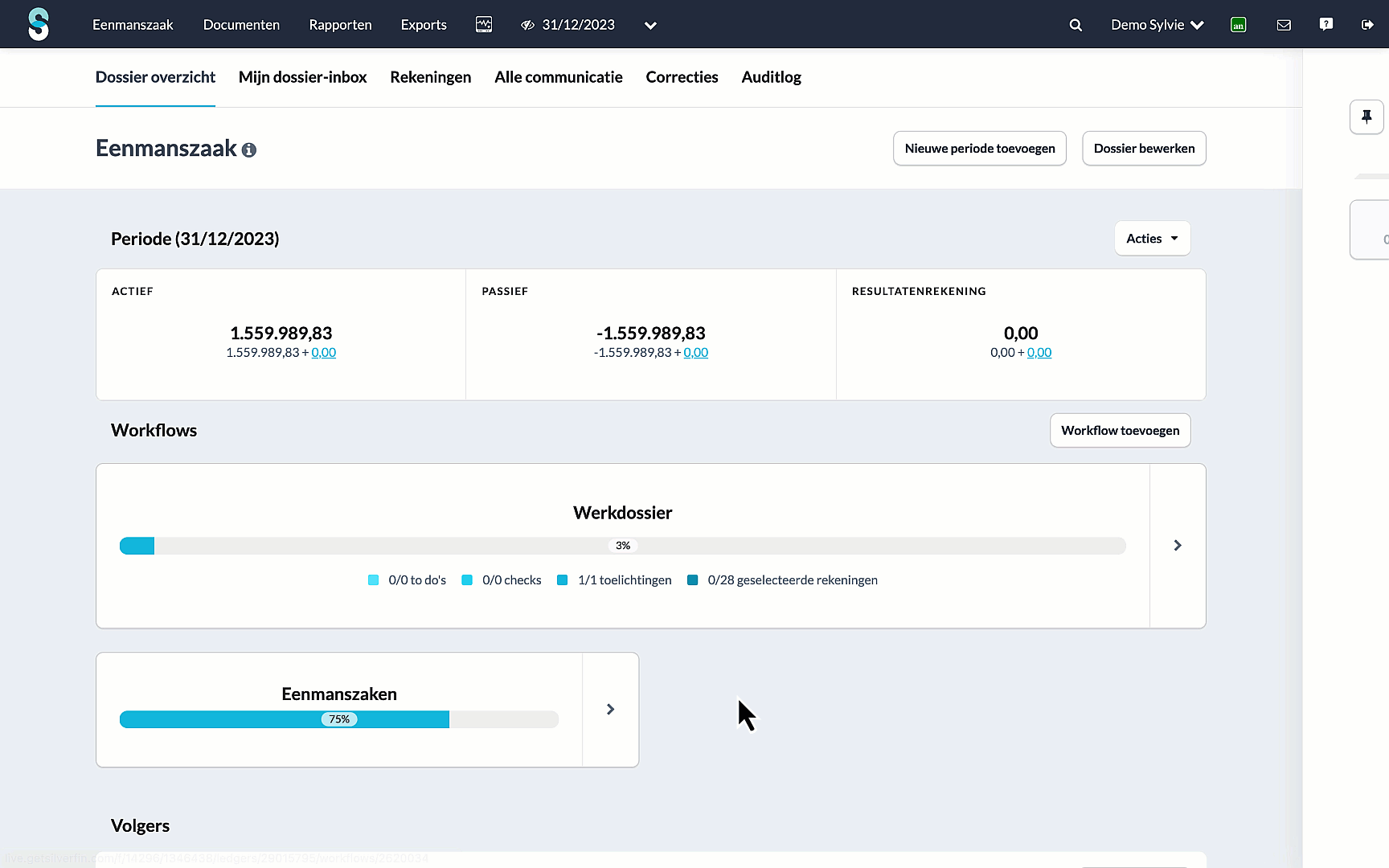Open Eenmanszaken workflow via right chevron
This screenshot has height=868, width=1389.
(x=610, y=710)
